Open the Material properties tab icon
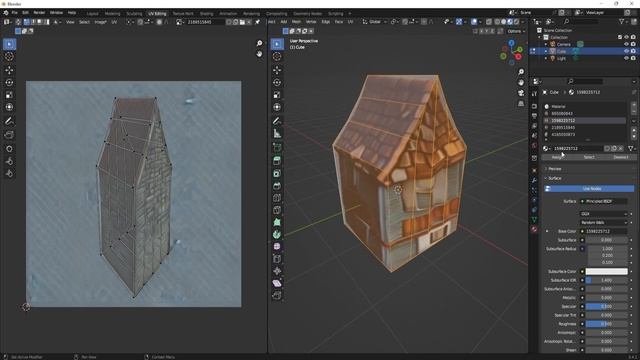 point(534,229)
